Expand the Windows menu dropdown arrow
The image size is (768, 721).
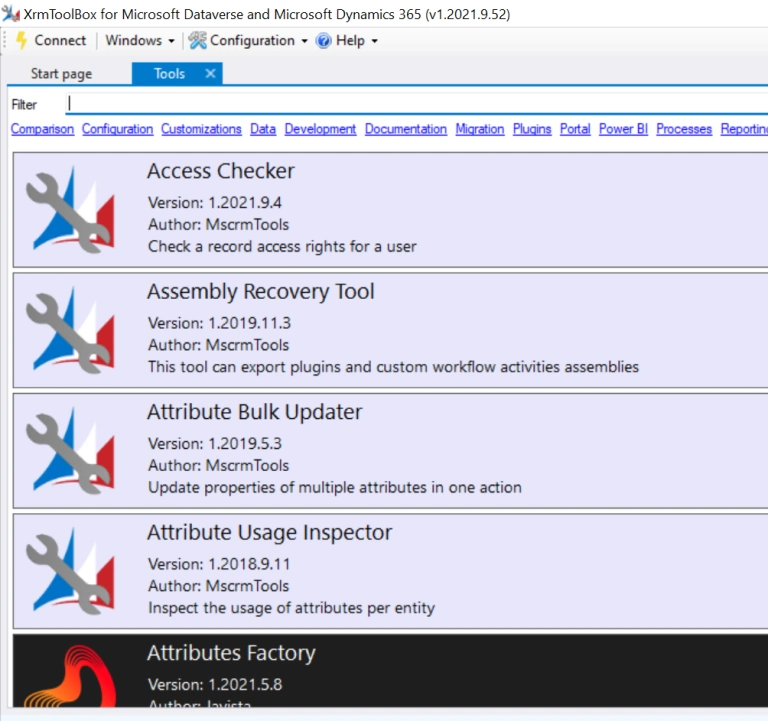click(x=171, y=41)
